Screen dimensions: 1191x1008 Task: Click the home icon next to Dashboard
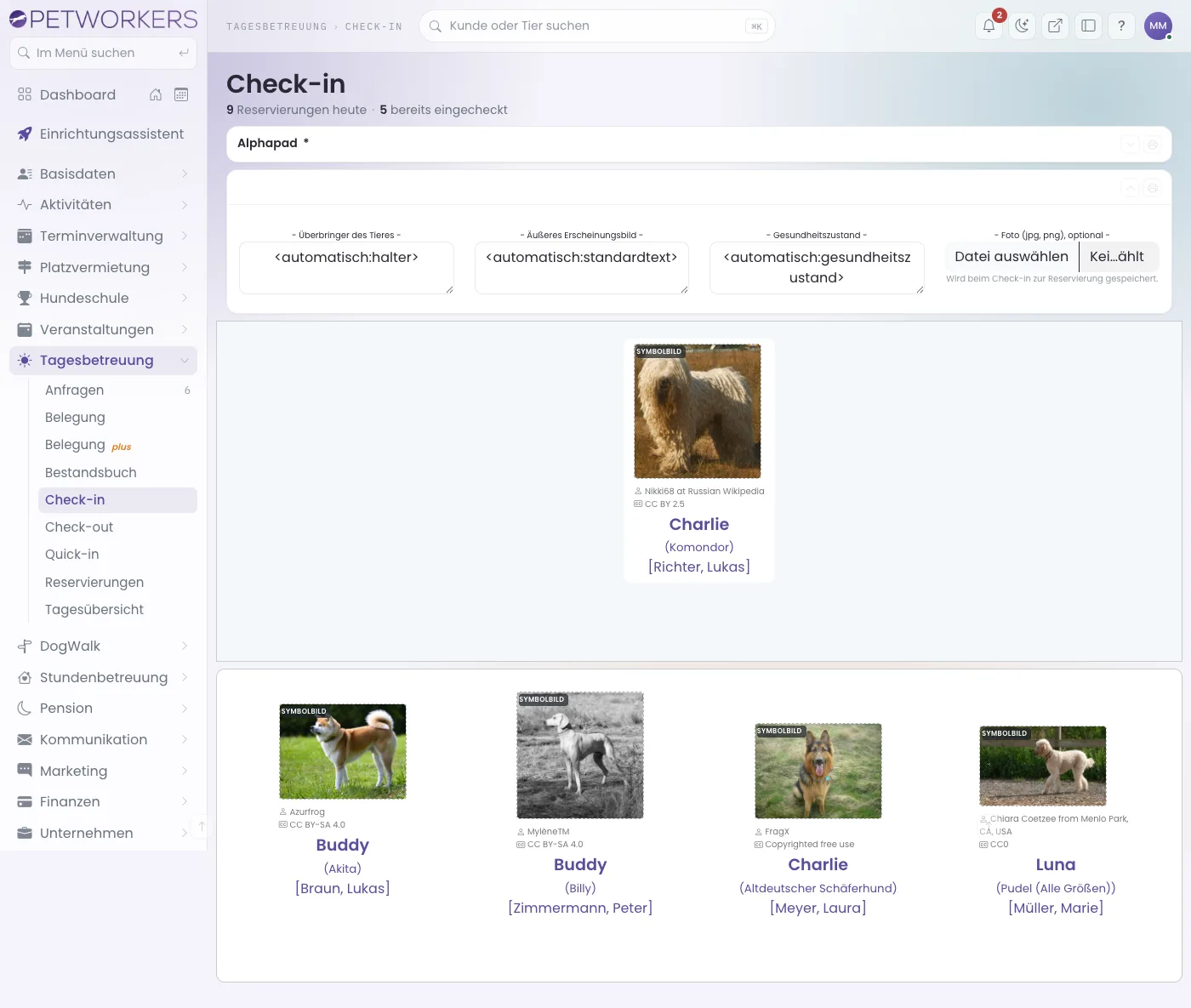[156, 94]
